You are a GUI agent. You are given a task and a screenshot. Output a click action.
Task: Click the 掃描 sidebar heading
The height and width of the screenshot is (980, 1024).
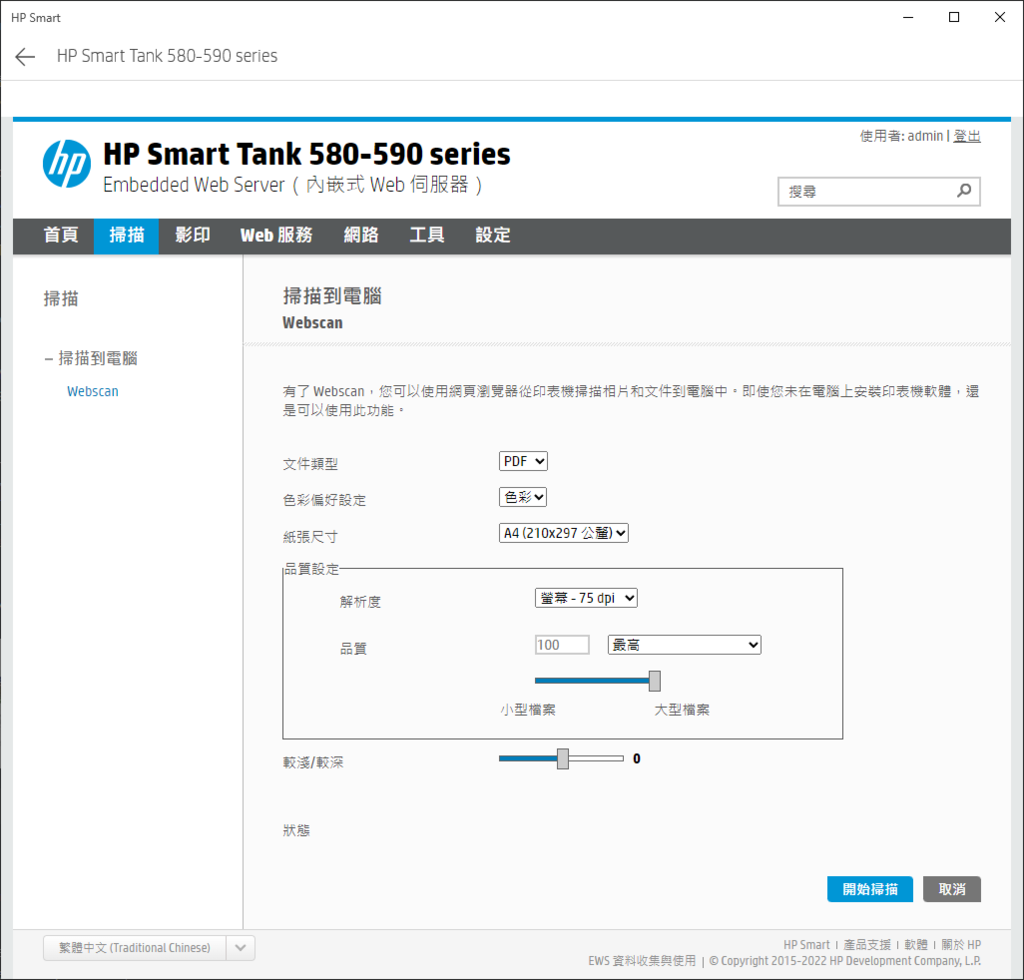click(x=61, y=298)
